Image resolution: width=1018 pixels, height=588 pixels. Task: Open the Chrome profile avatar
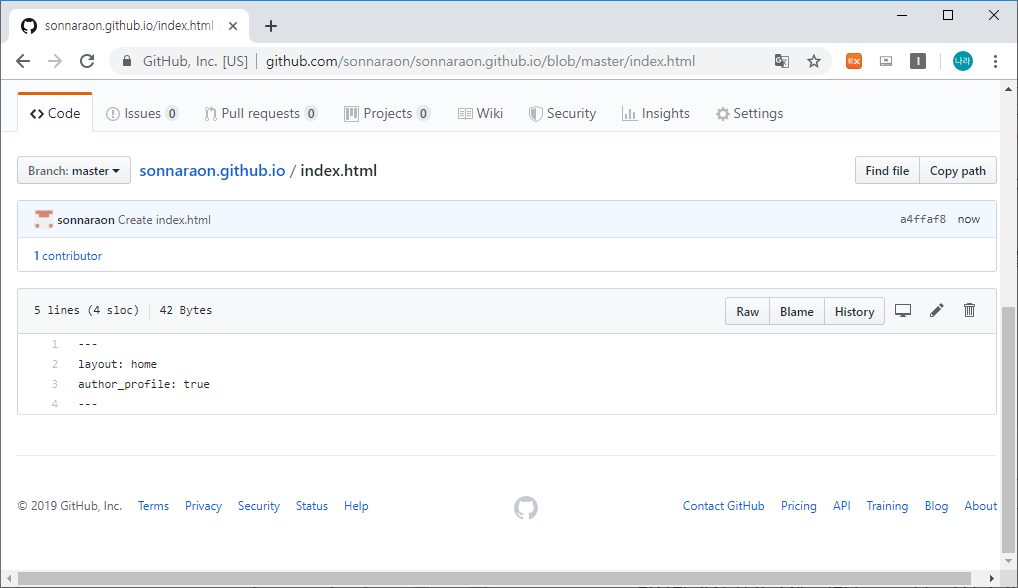[963, 61]
